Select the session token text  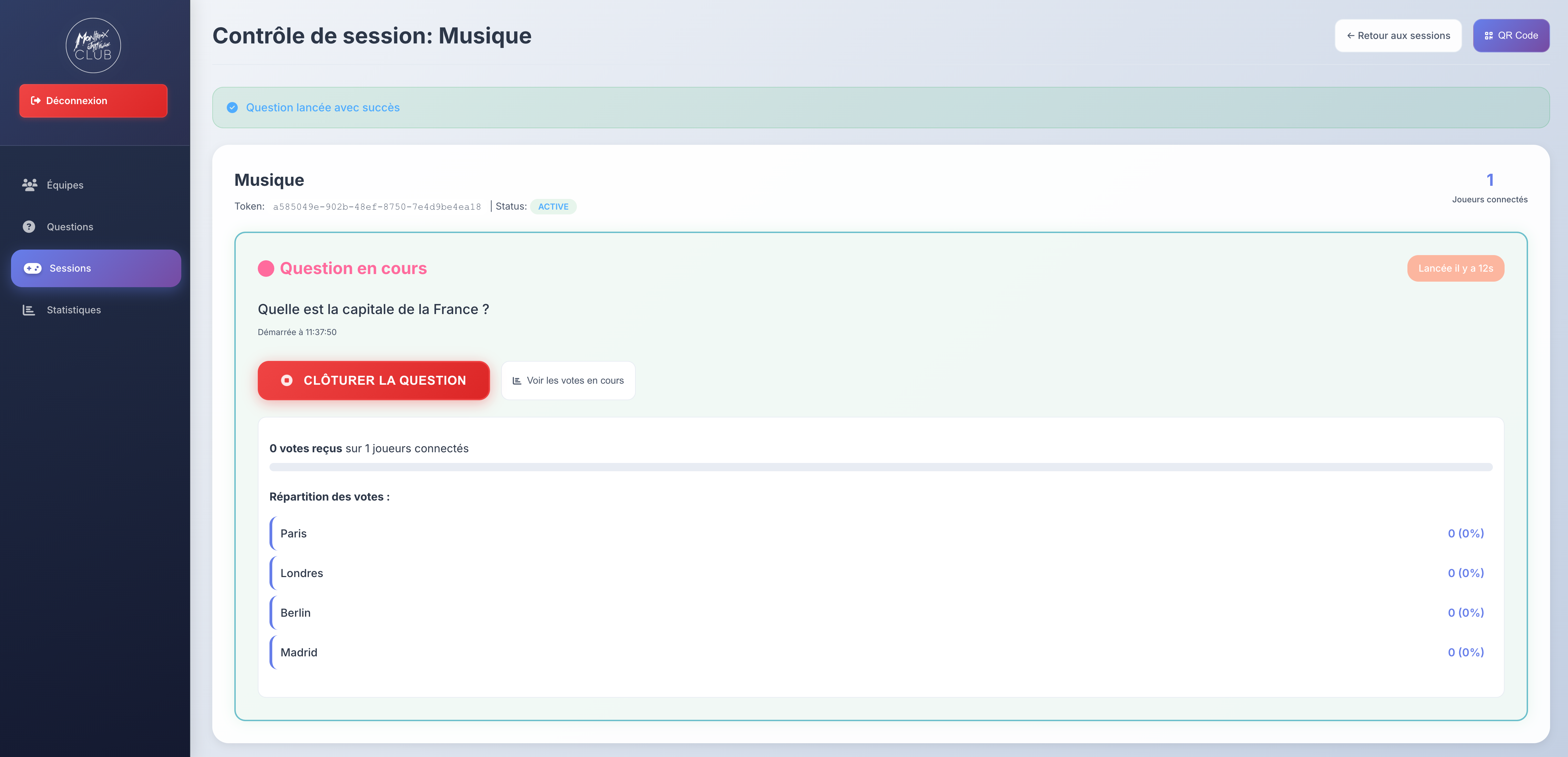click(x=376, y=206)
